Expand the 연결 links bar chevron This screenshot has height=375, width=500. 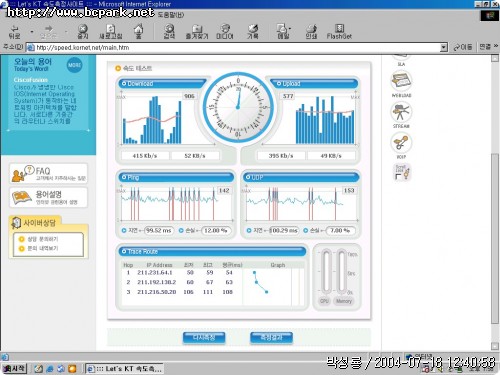(x=496, y=46)
